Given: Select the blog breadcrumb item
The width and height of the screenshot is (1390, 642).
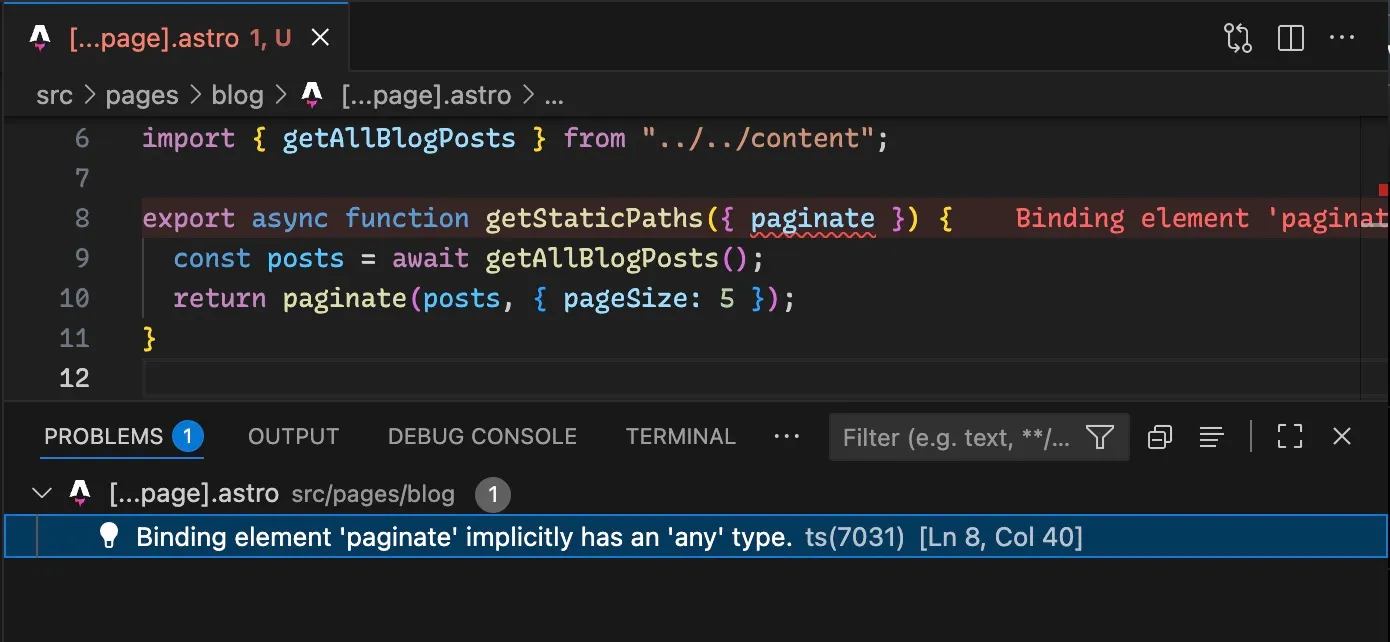Looking at the screenshot, I should (237, 95).
